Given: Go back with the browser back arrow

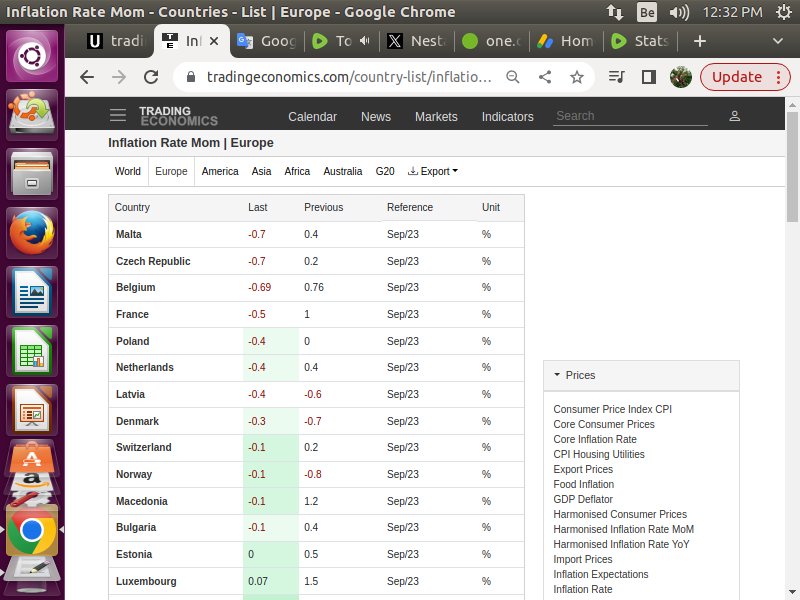Looking at the screenshot, I should (87, 77).
